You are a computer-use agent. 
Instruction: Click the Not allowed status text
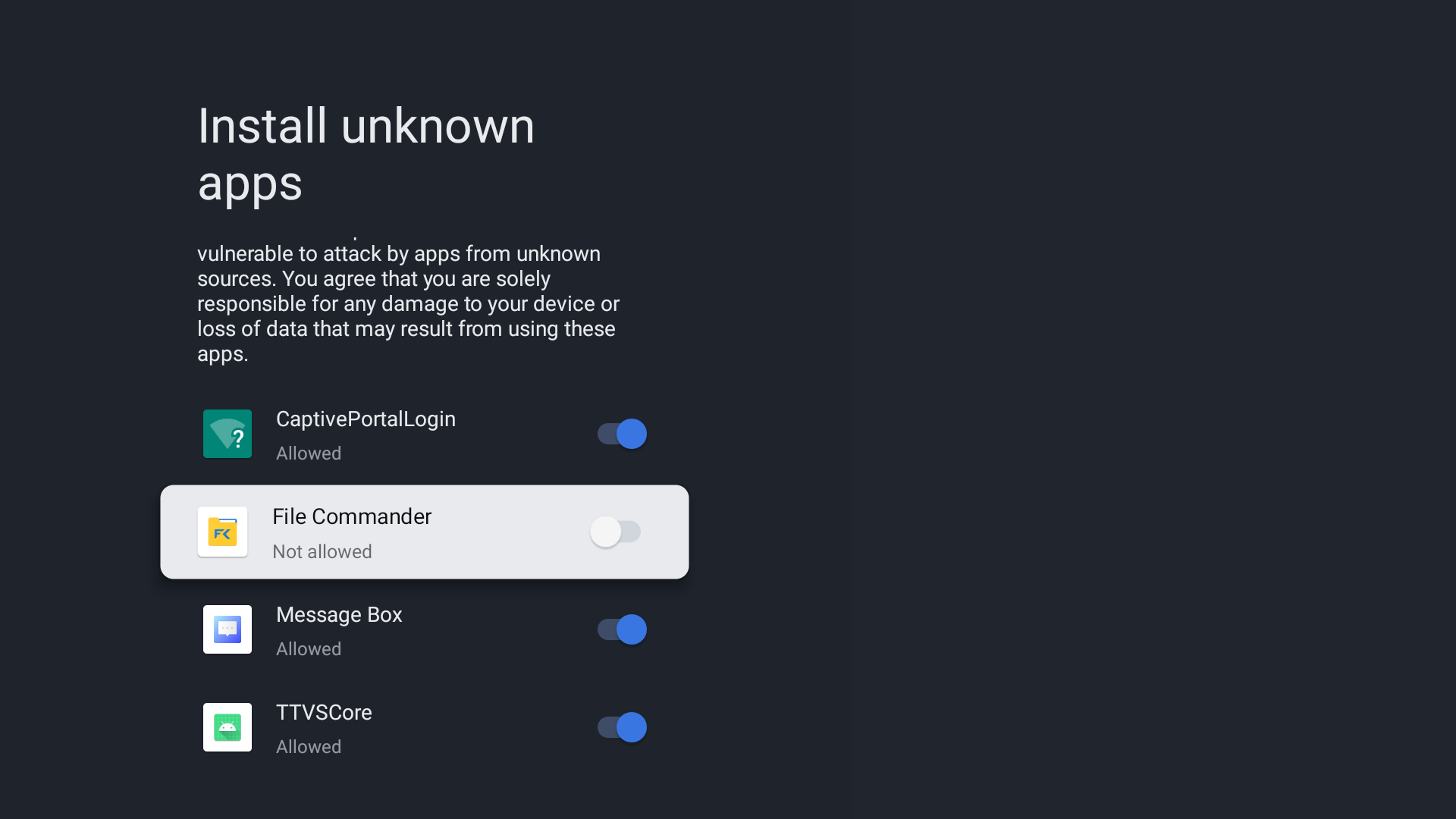point(322,552)
